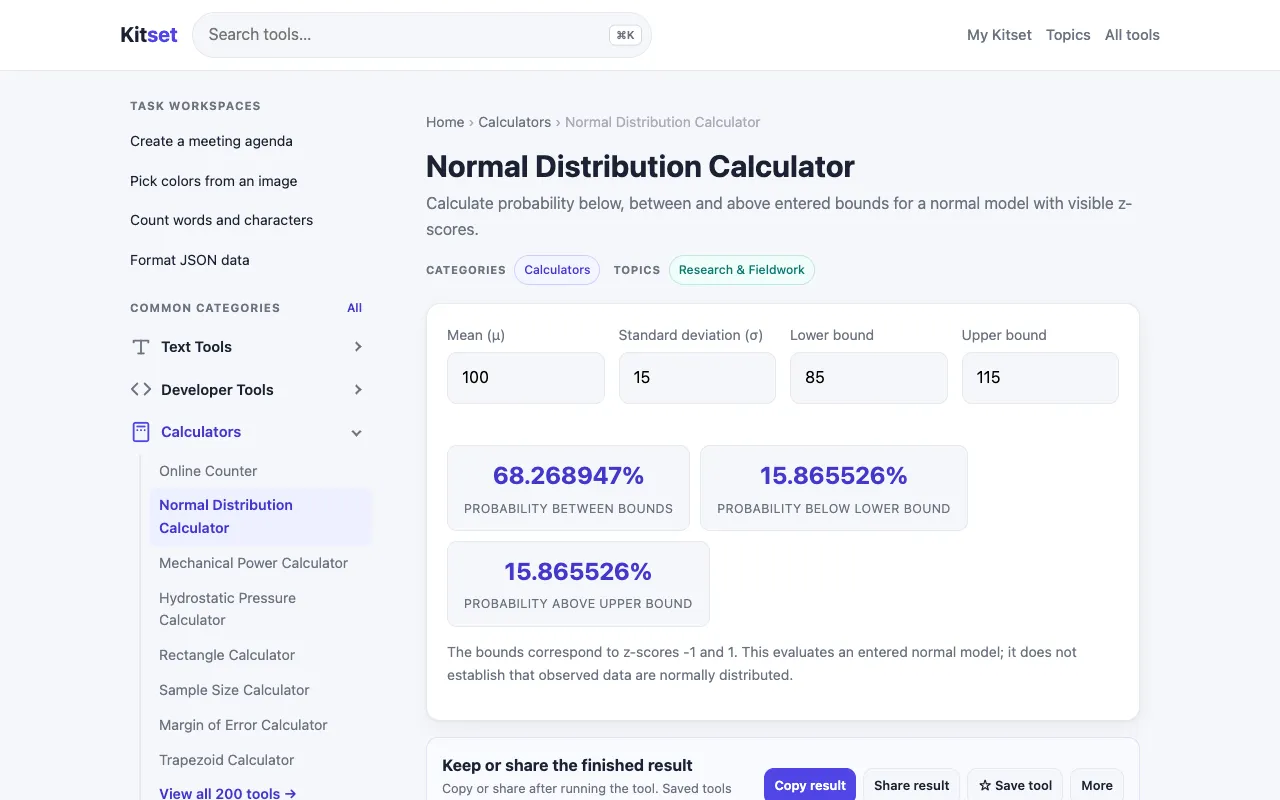Viewport: 1280px width, 800px height.
Task: Click the ⌘K shortcut badge
Action: (x=625, y=35)
